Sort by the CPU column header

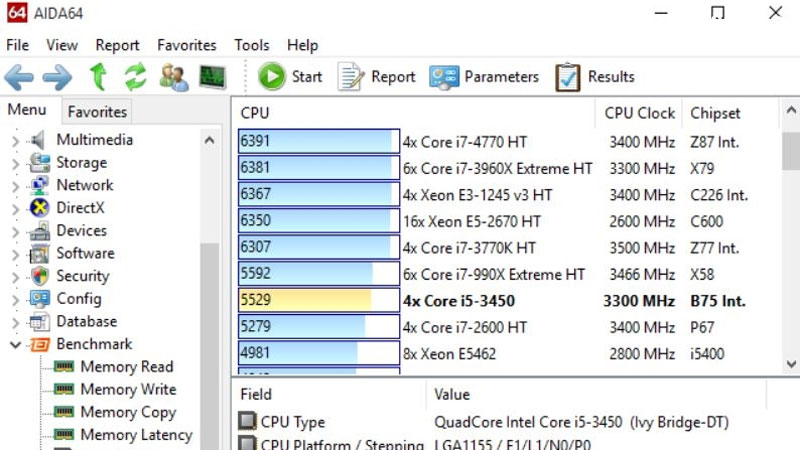click(x=414, y=113)
